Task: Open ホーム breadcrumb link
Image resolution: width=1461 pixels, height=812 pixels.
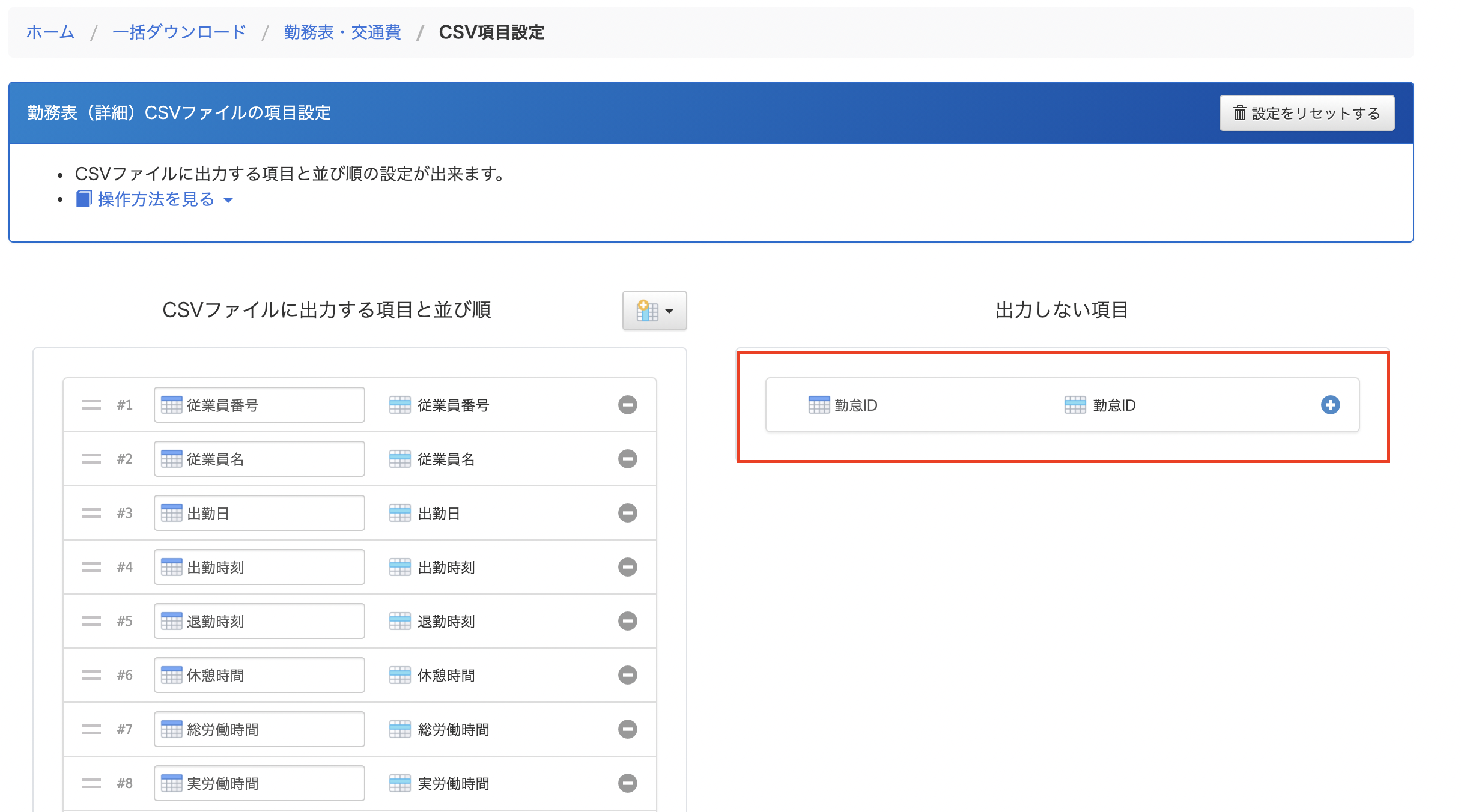Action: click(50, 32)
